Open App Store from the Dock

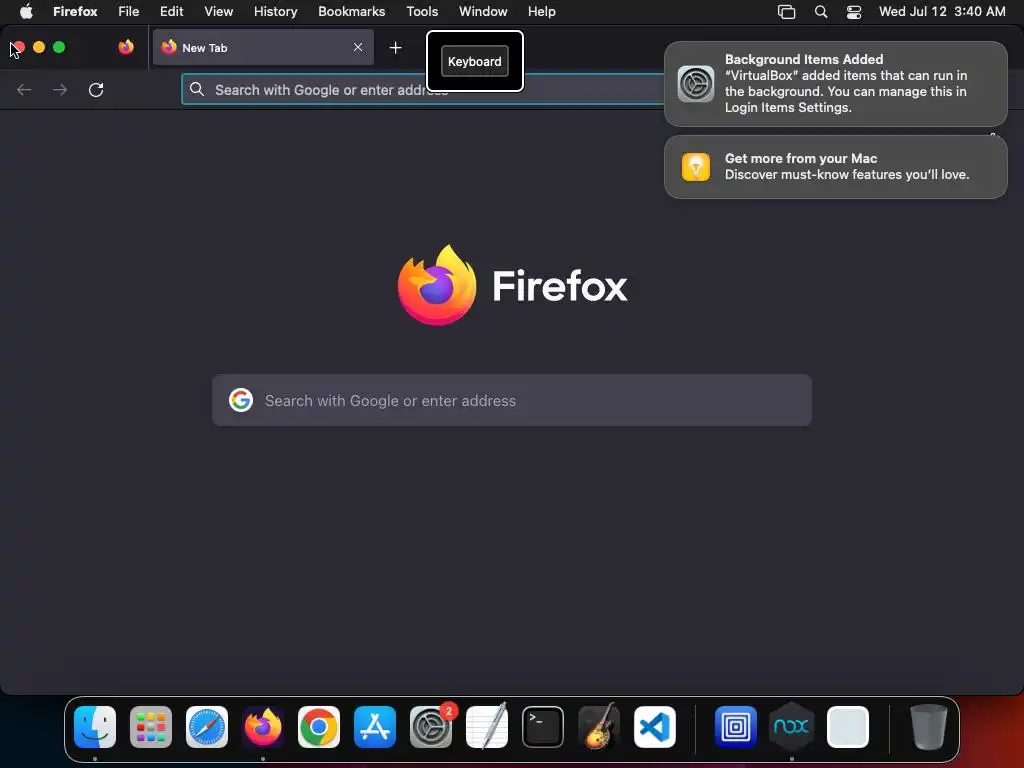[x=375, y=727]
